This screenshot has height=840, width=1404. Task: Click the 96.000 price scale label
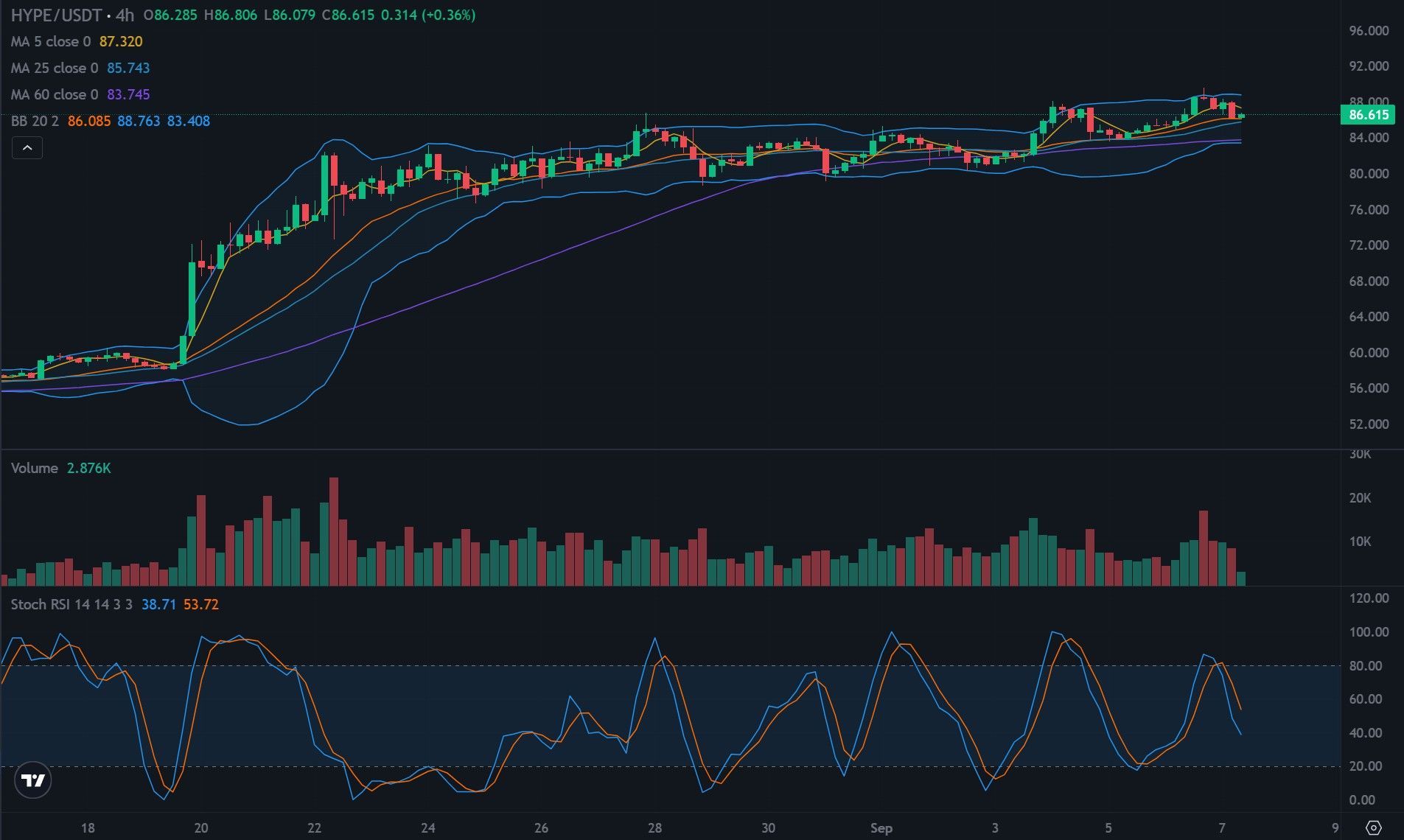1369,31
